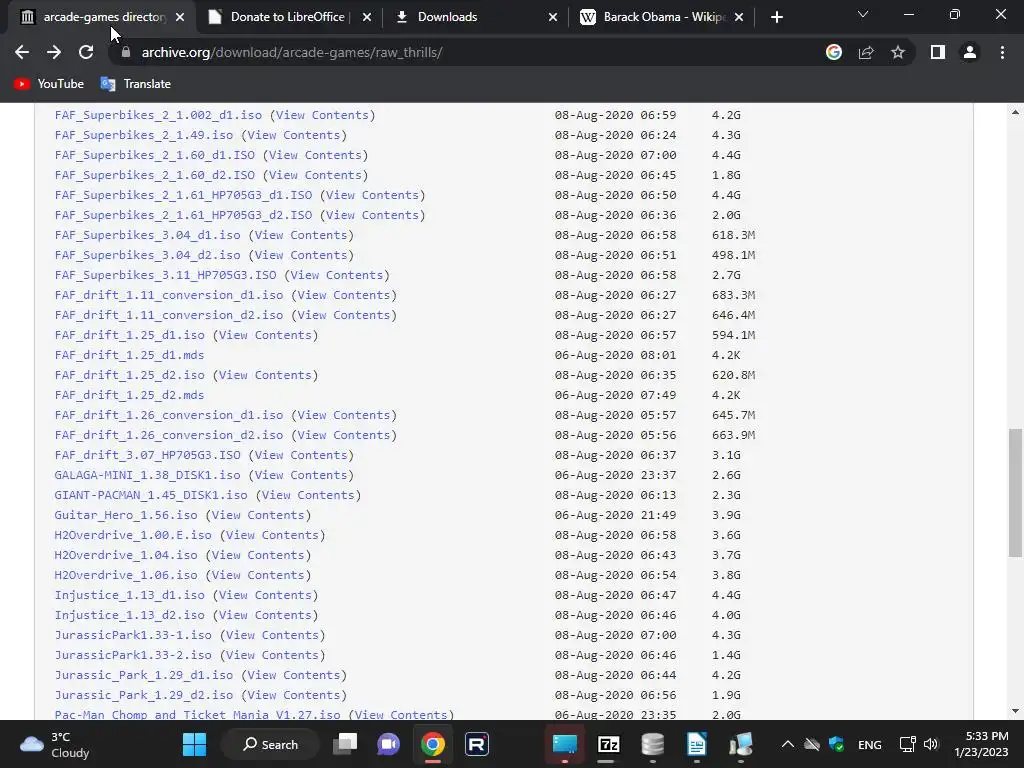Open the database app on taskbar

coord(652,744)
